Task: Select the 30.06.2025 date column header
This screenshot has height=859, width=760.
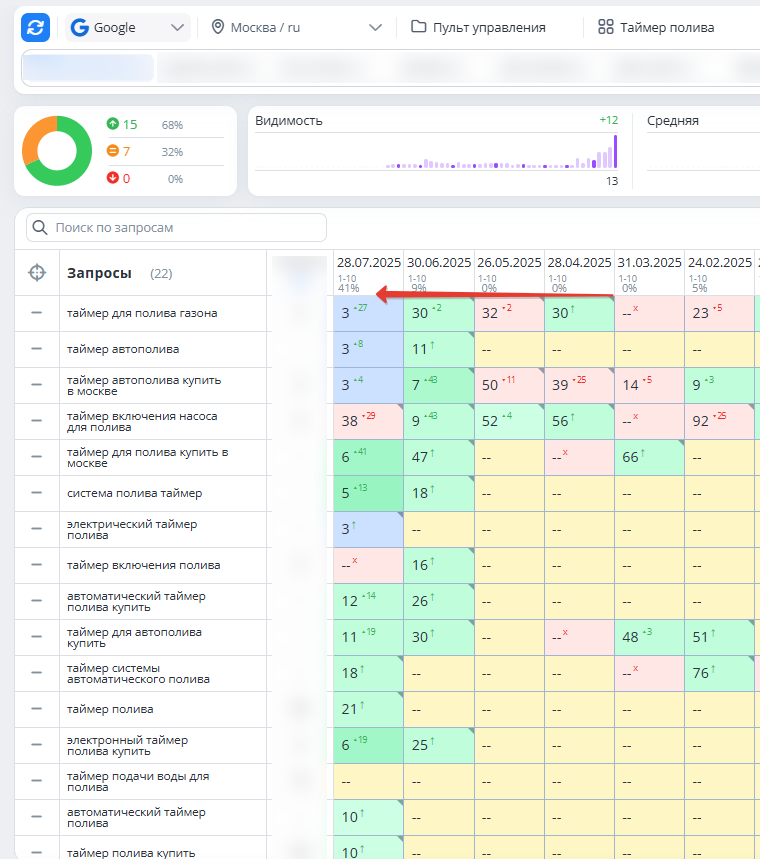Action: (x=438, y=263)
